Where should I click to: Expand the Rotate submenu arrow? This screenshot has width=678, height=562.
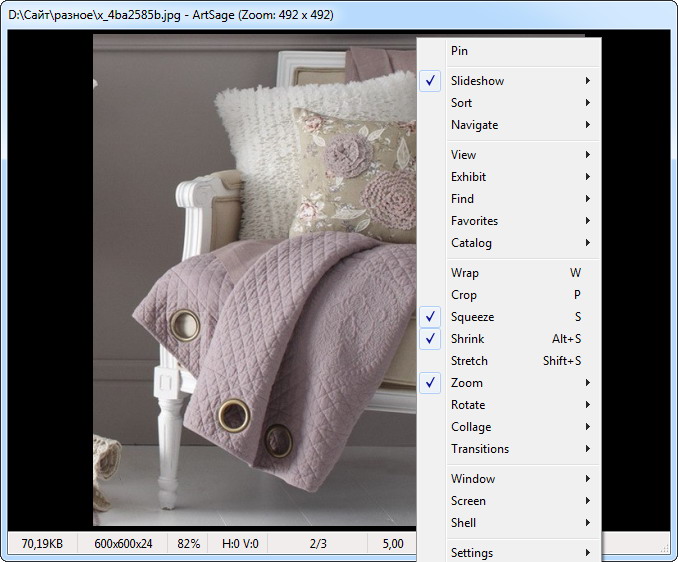point(588,405)
